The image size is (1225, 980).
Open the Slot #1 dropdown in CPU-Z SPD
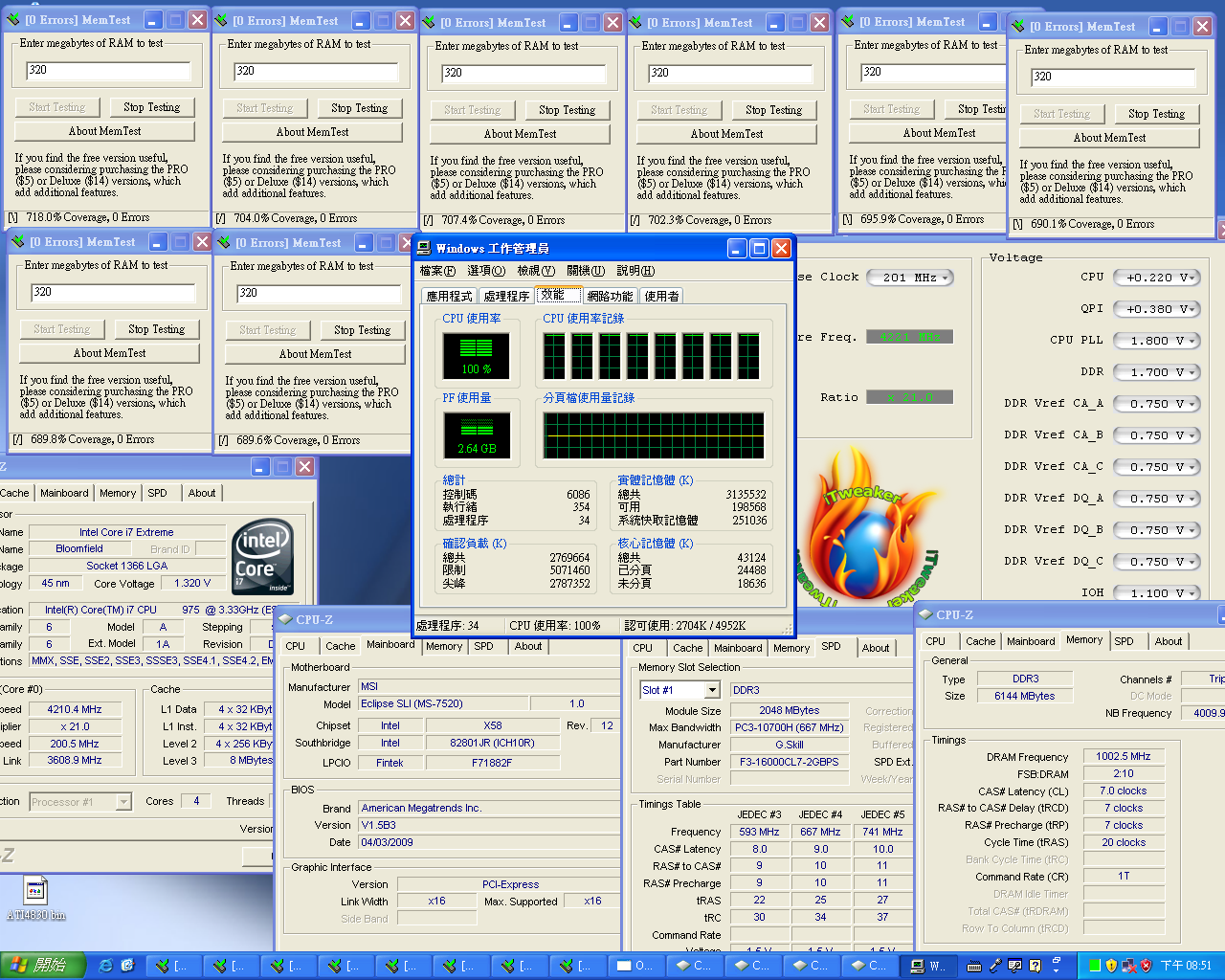712,690
